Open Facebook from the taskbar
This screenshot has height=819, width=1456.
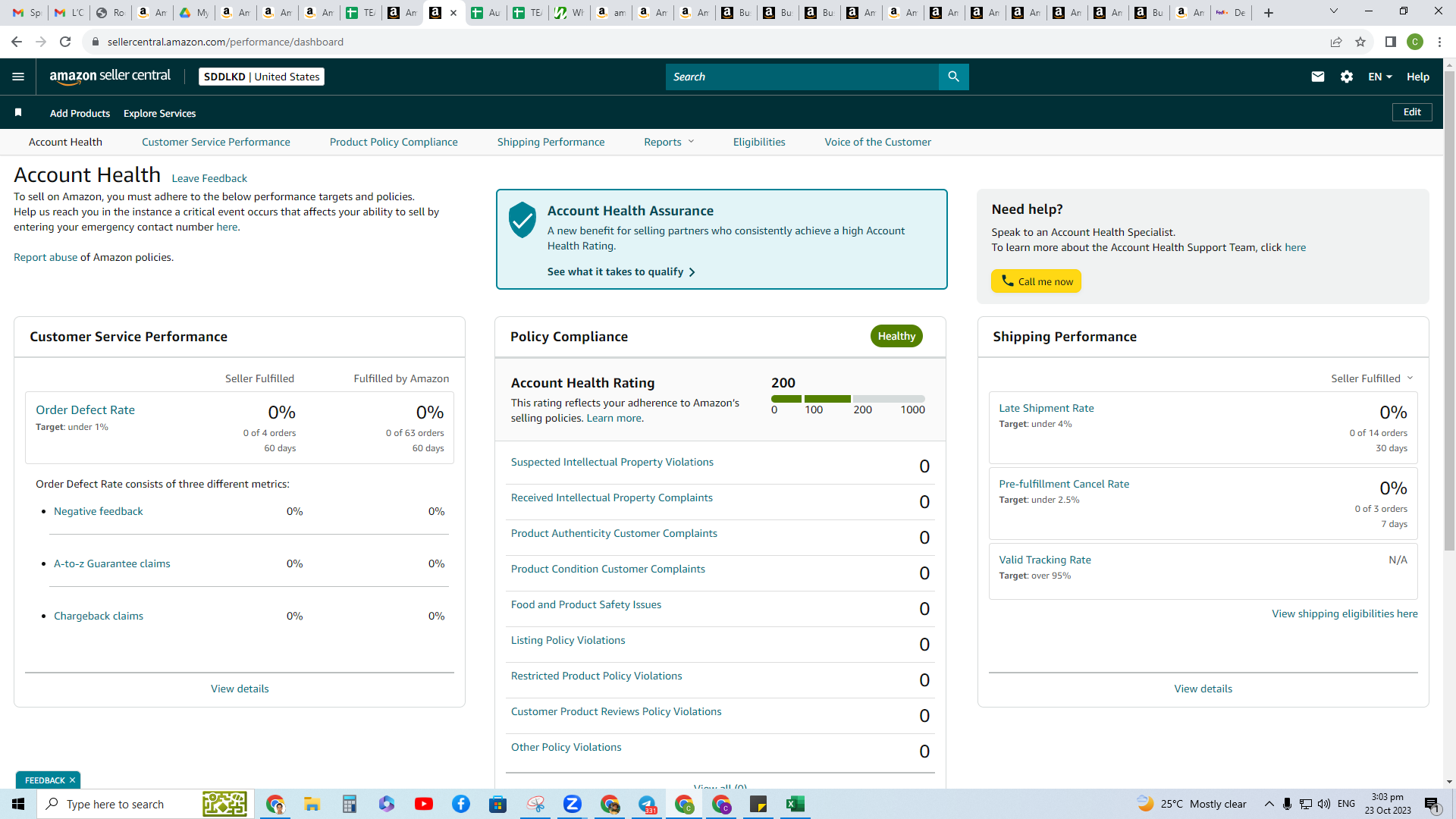pyautogui.click(x=461, y=804)
